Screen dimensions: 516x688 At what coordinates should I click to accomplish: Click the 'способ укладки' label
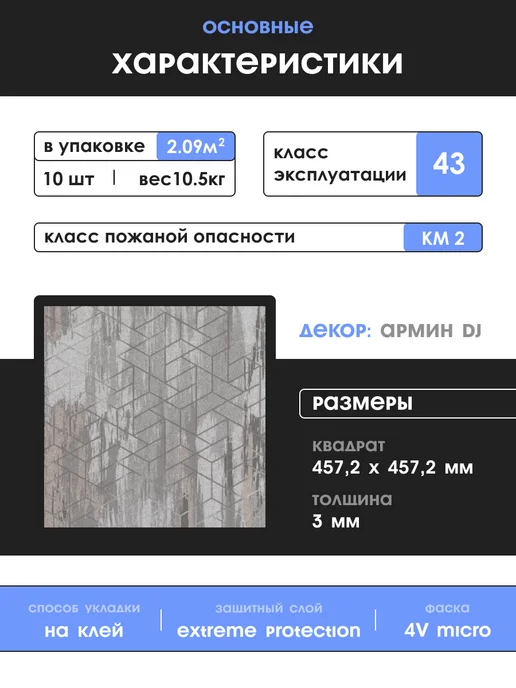84,609
